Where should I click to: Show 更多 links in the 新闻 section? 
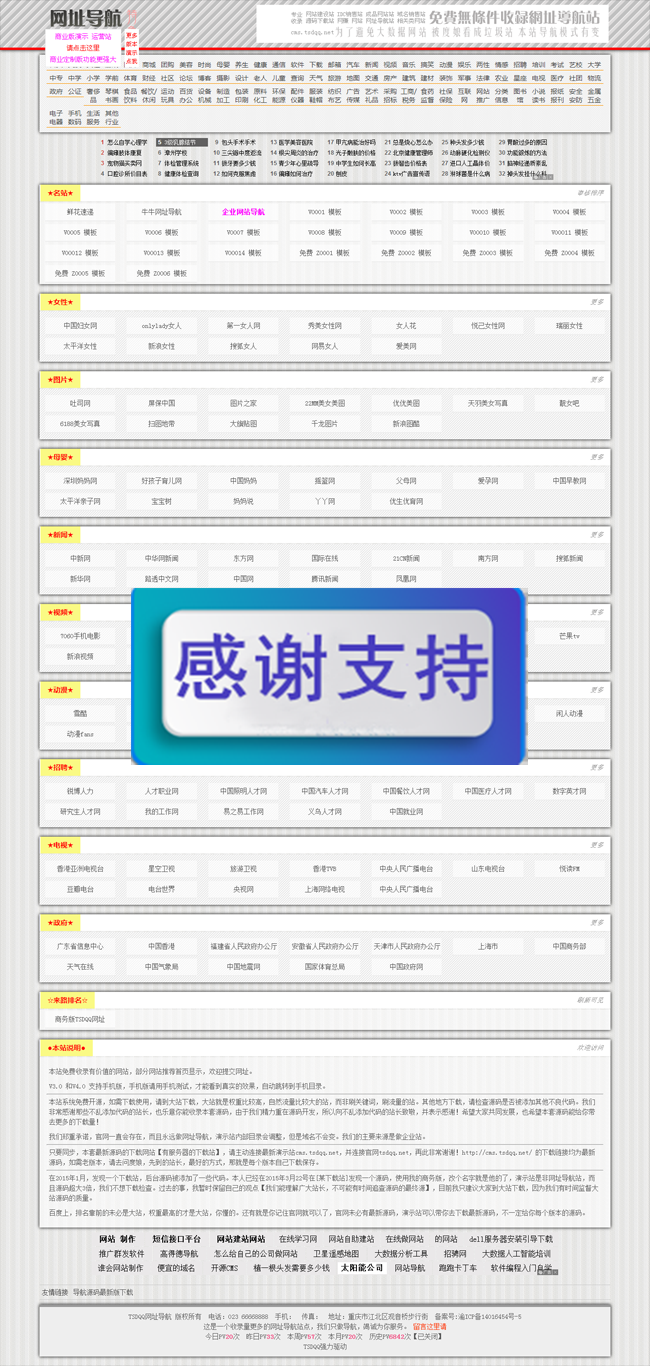[597, 535]
